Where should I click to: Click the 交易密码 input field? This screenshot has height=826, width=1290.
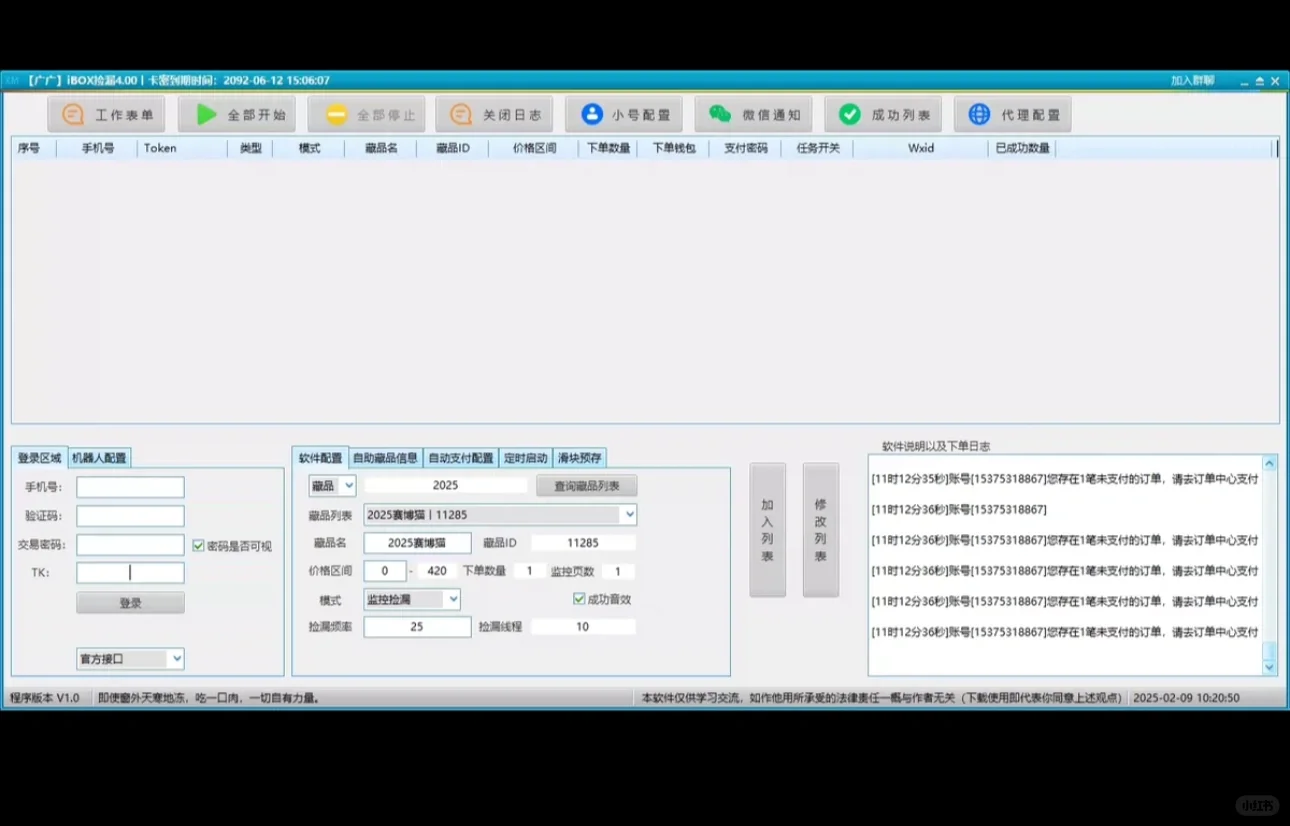click(x=131, y=545)
